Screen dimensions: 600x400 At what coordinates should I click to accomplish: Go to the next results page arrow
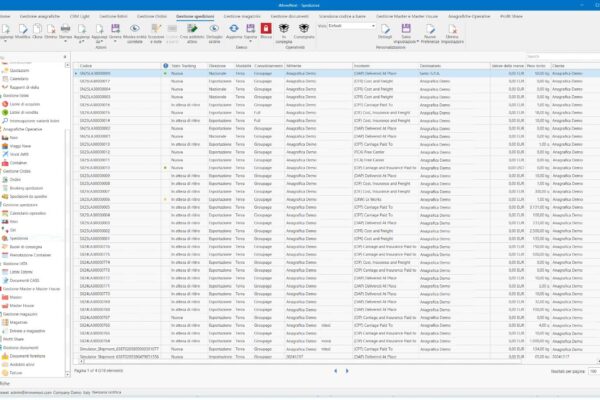[x=347, y=371]
